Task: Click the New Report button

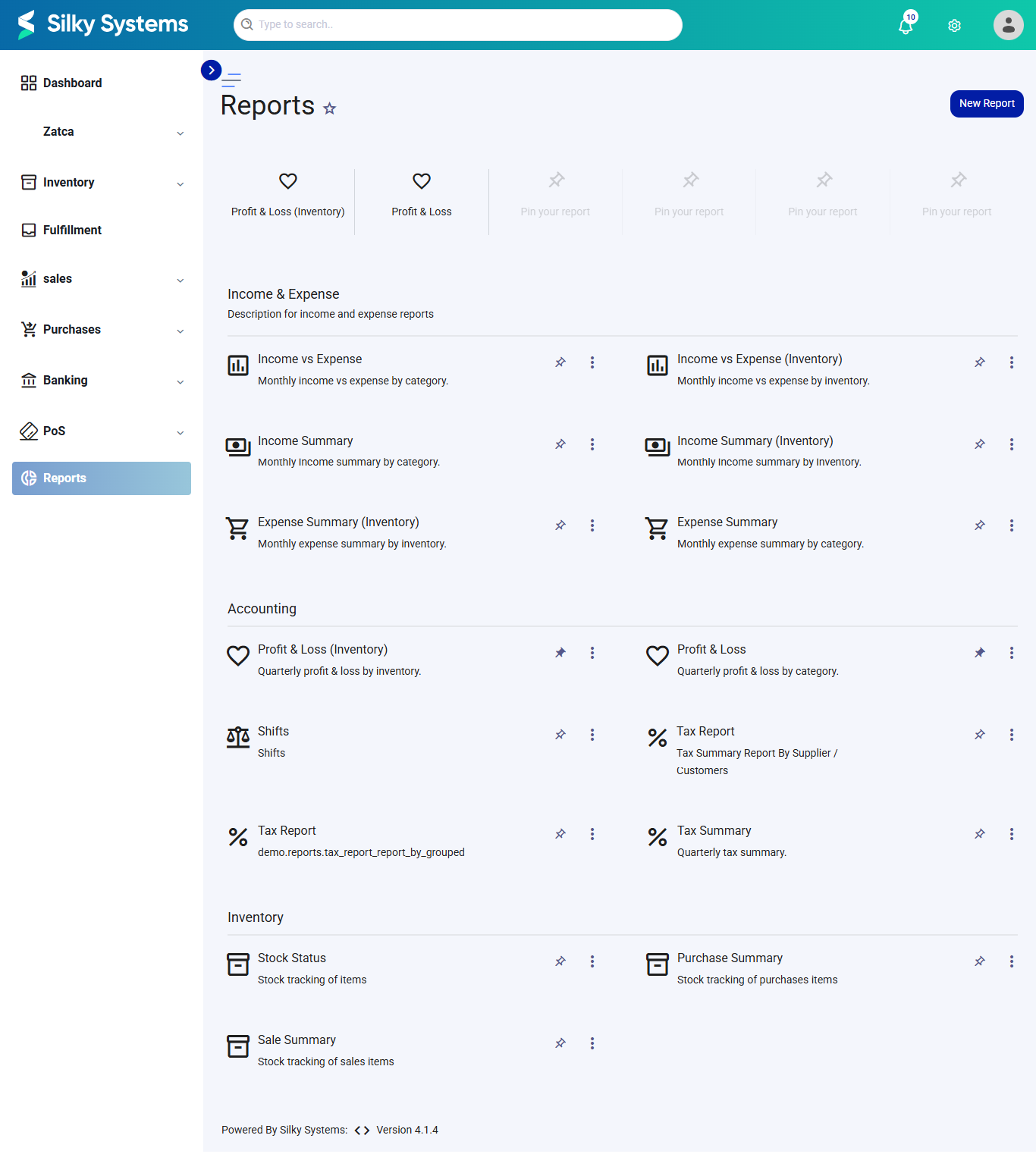Action: (987, 104)
